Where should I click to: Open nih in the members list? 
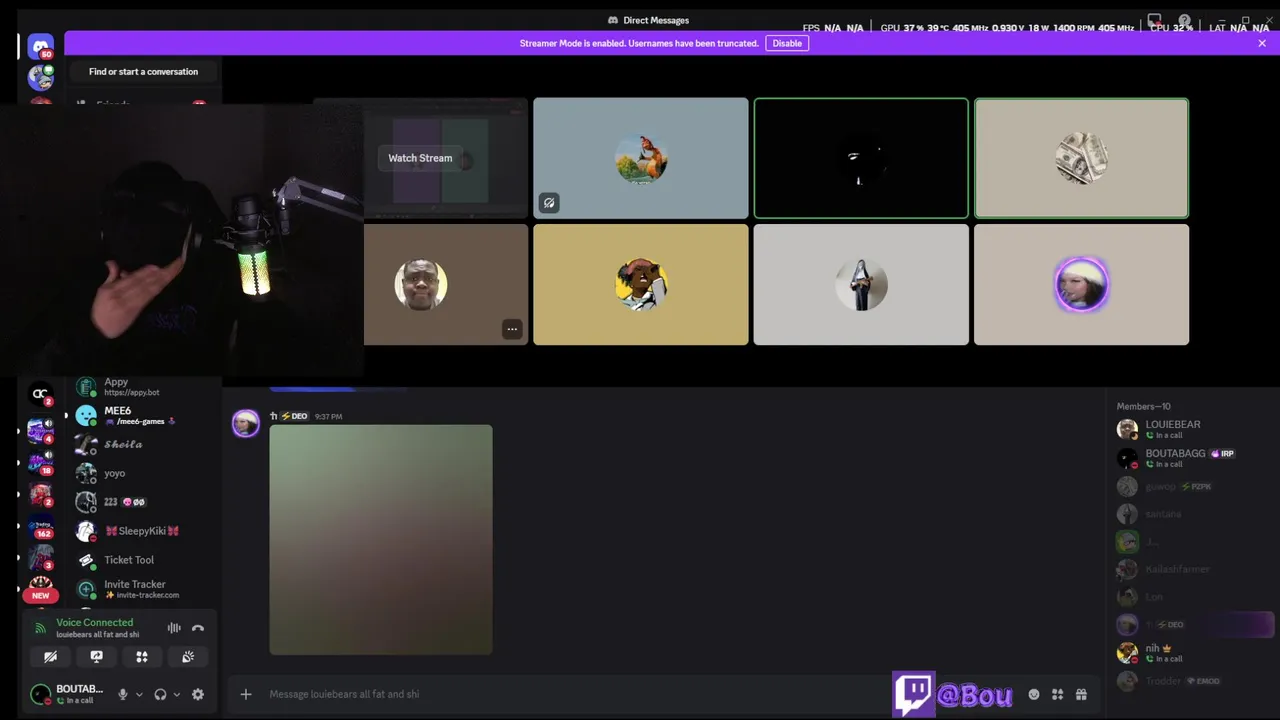[1195, 653]
